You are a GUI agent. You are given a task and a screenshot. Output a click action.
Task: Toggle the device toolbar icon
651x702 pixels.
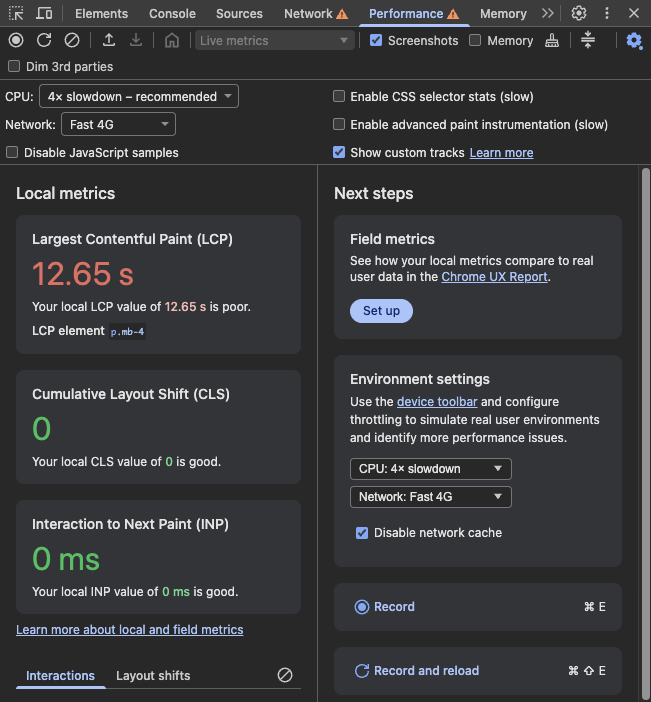[x=44, y=13]
